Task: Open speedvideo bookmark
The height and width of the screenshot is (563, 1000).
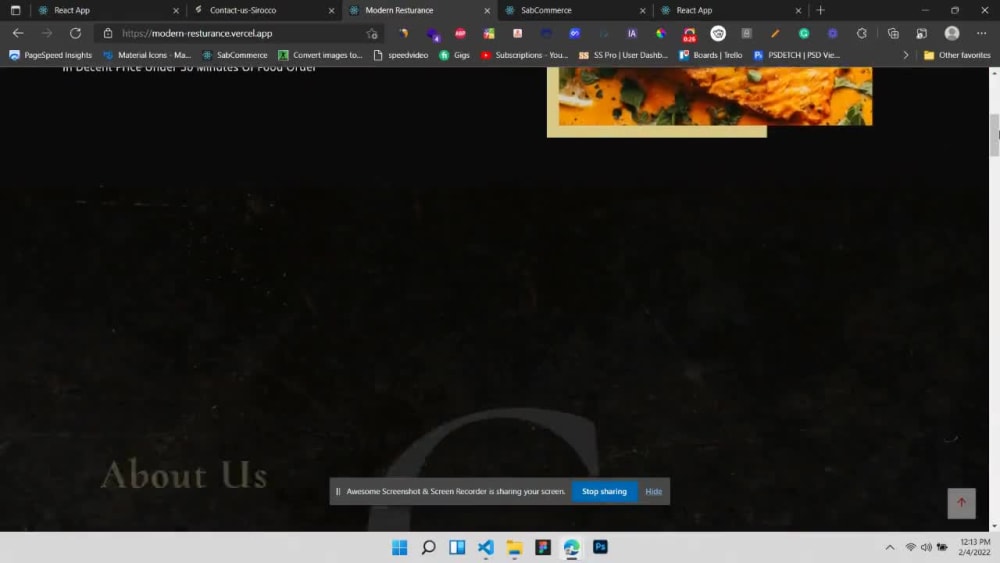Action: point(401,55)
